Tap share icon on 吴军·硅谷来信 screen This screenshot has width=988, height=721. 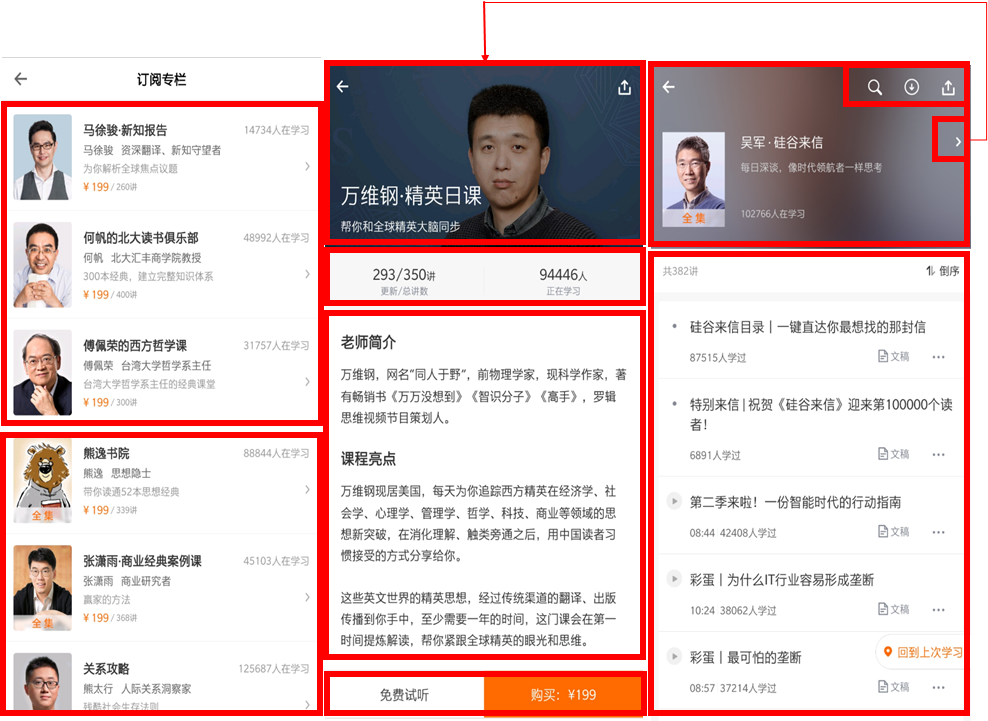click(x=948, y=87)
